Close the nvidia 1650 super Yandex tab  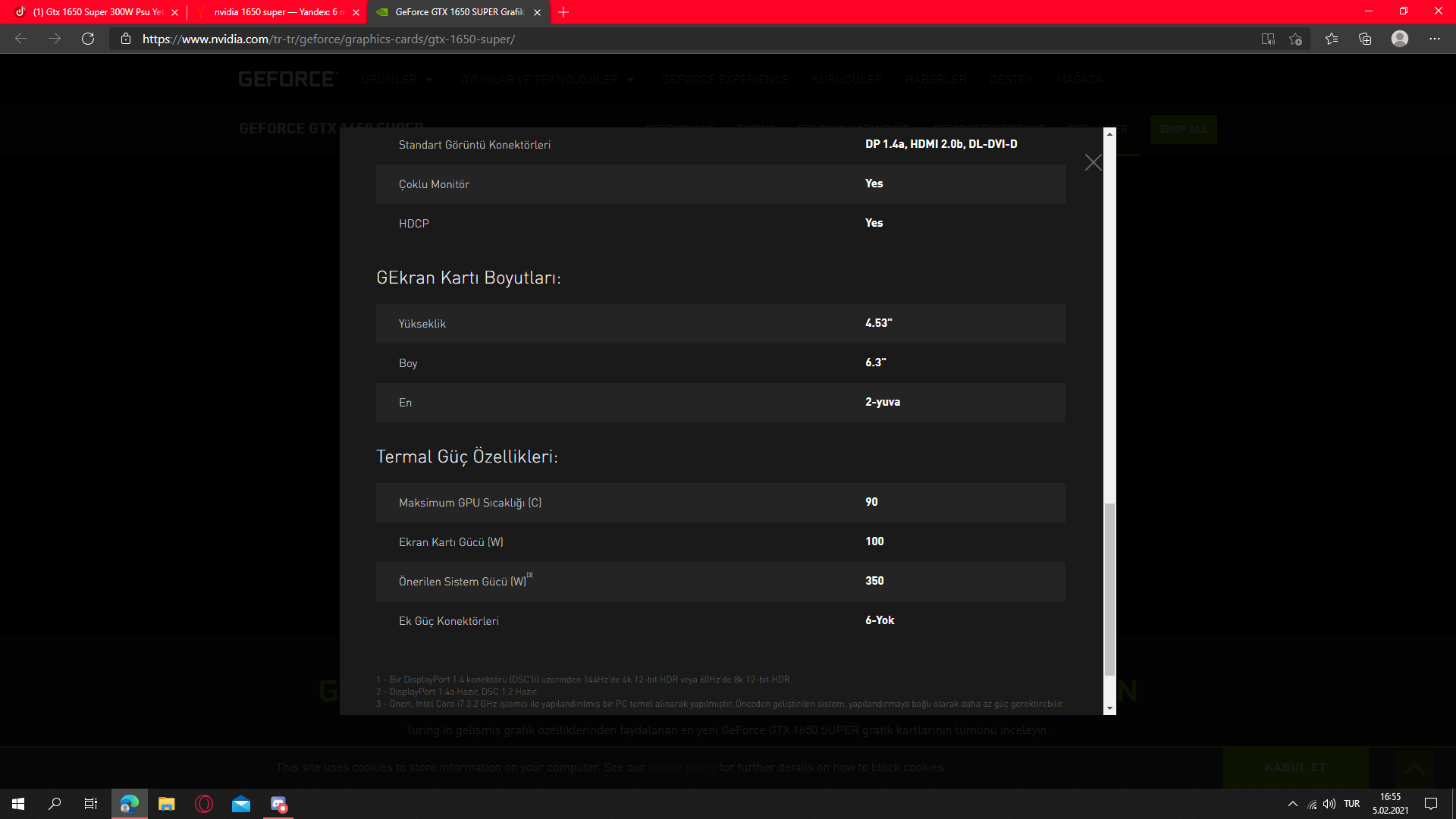tap(356, 12)
